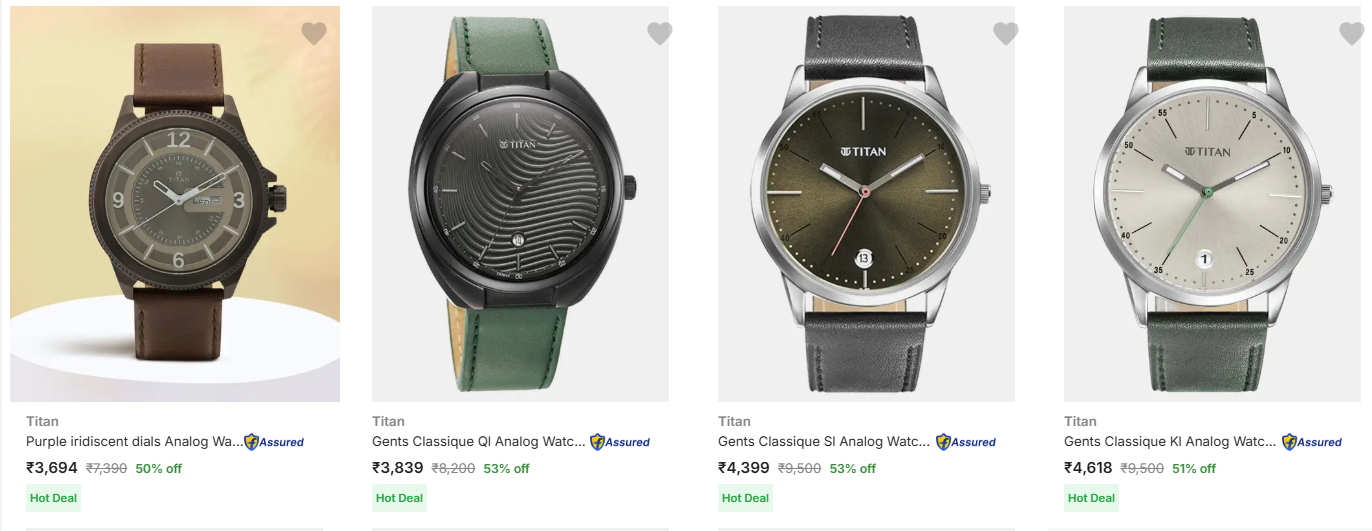Click the ₹3,694 price
Viewport: 1372px width, 531px height.
[x=52, y=468]
